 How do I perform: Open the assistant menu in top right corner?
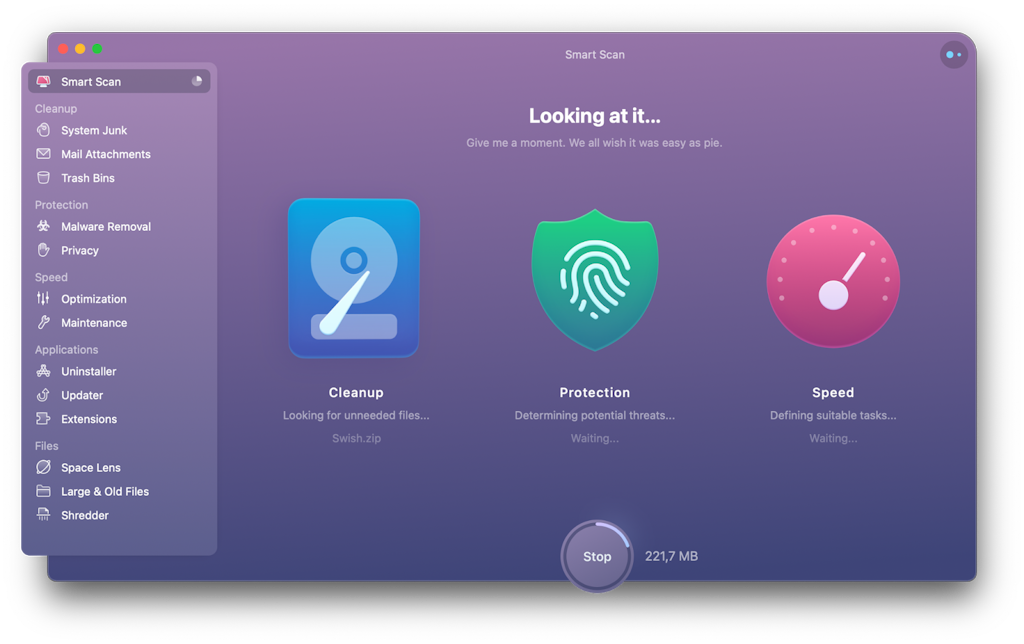click(953, 54)
